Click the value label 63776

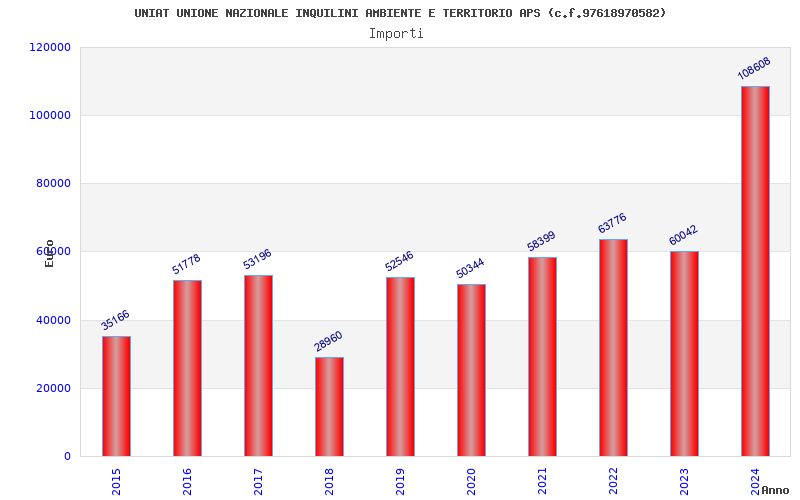[612, 223]
